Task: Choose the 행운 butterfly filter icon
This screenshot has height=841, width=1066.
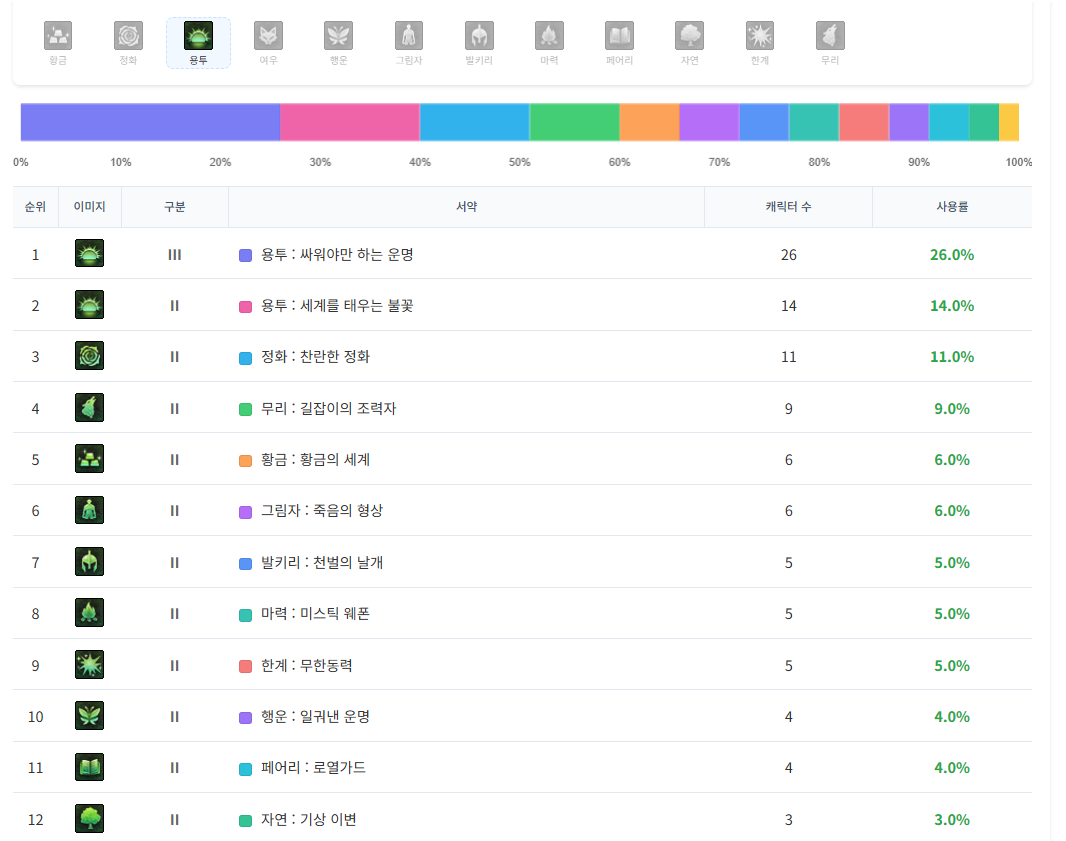Action: pyautogui.click(x=338, y=37)
